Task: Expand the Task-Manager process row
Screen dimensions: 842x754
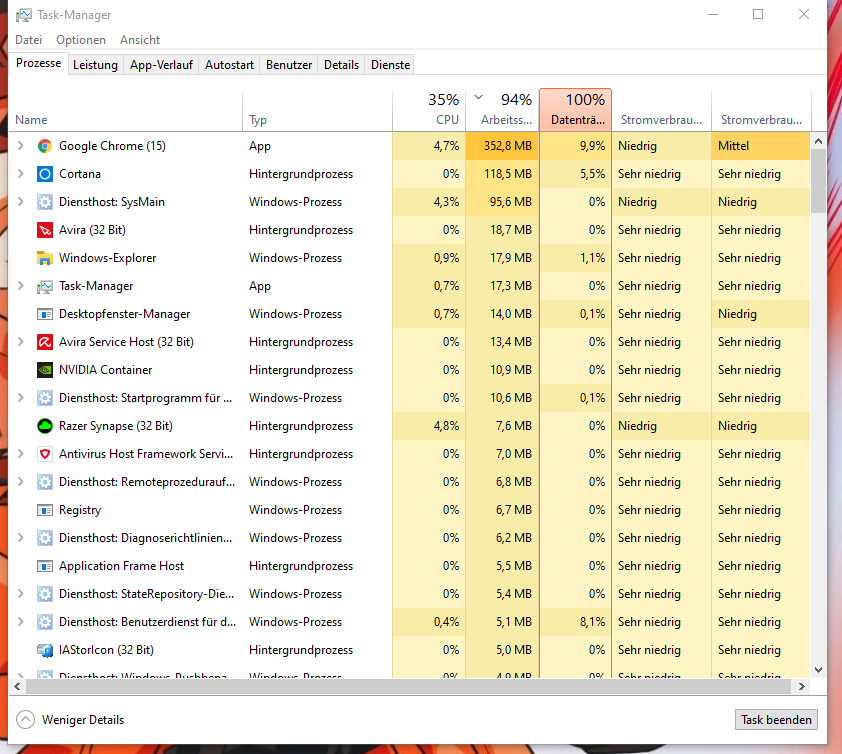Action: point(20,286)
